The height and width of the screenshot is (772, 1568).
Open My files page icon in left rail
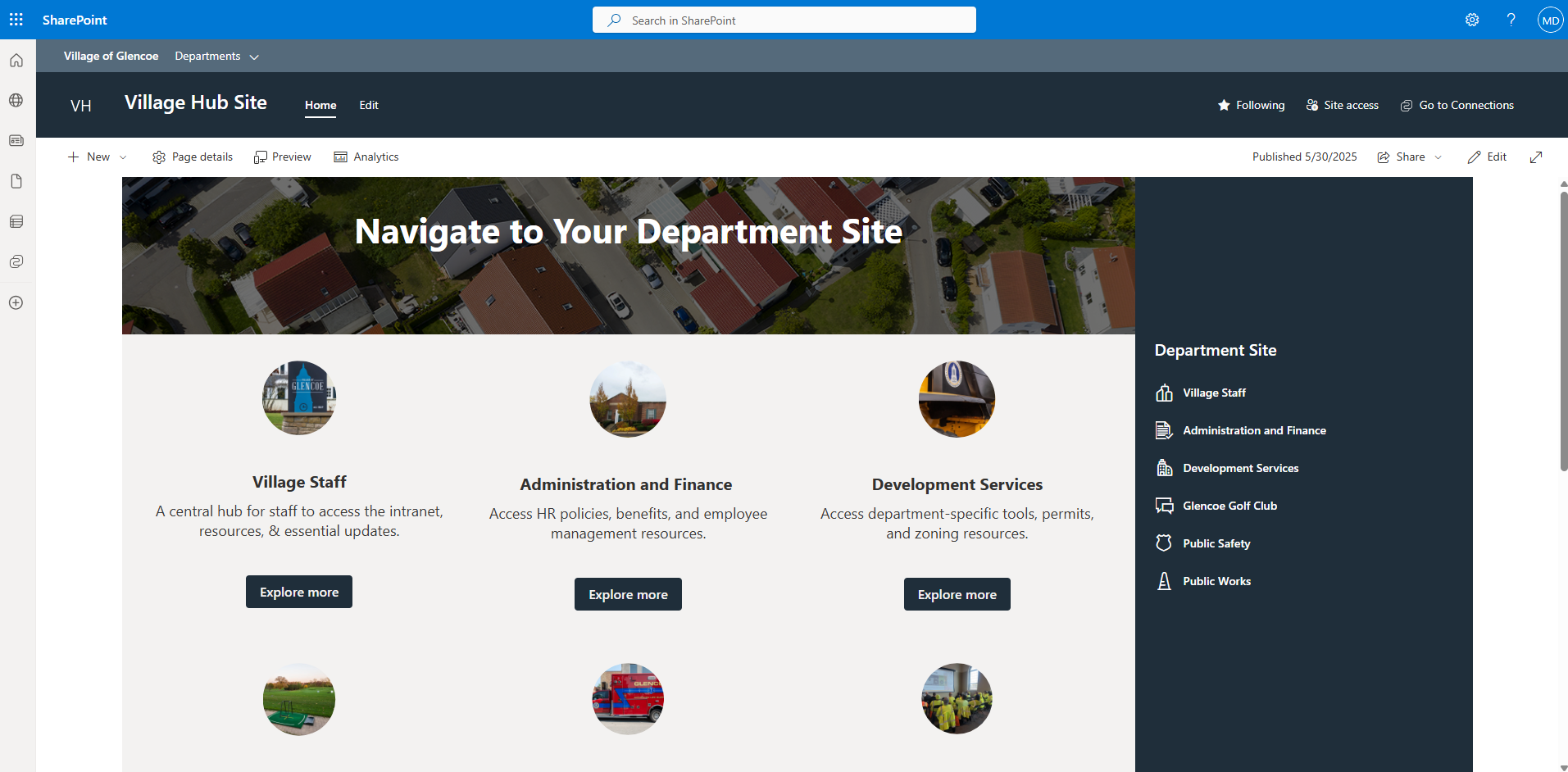[16, 181]
